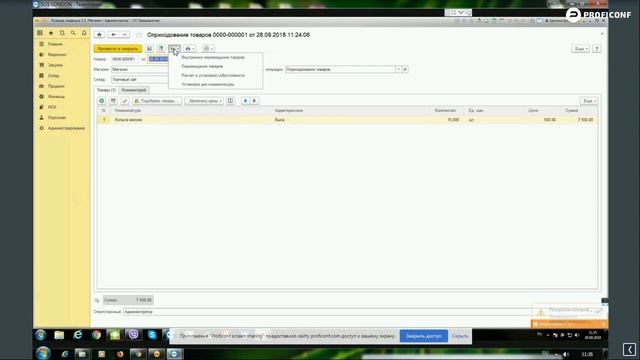
Task: Open the sections menu grid icon
Action: pos(40,33)
